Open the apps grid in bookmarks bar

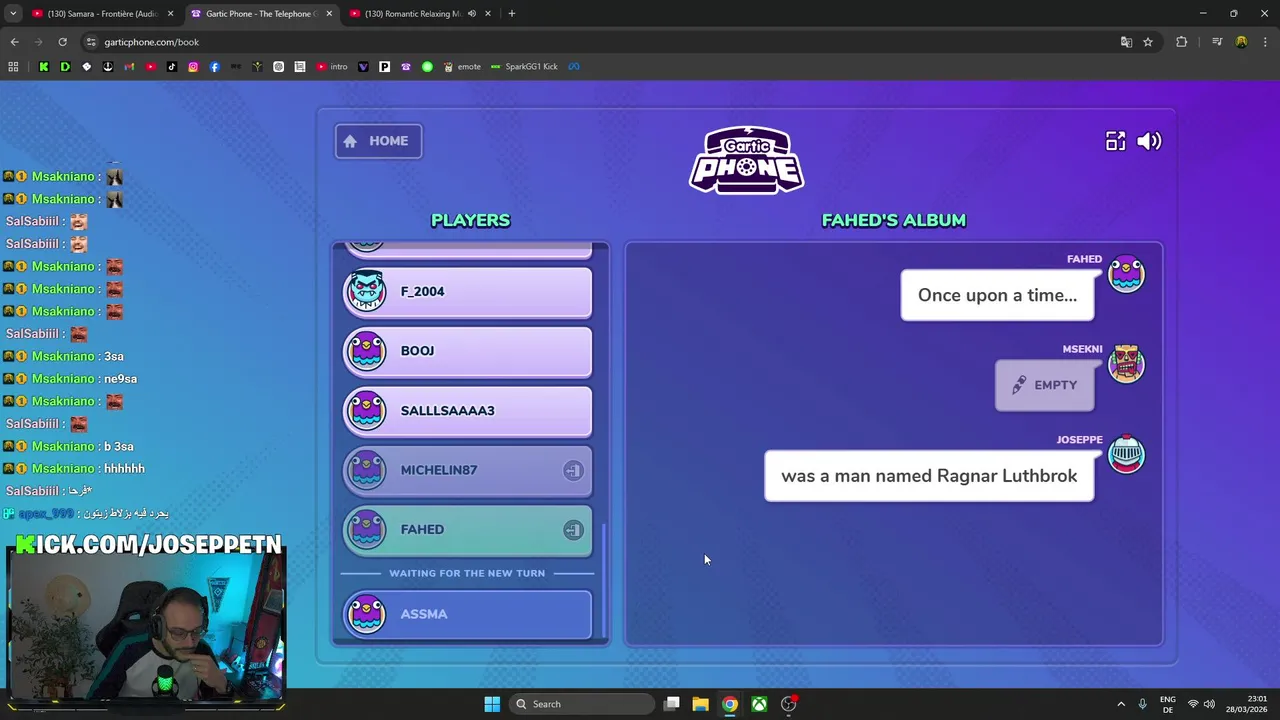[x=13, y=67]
